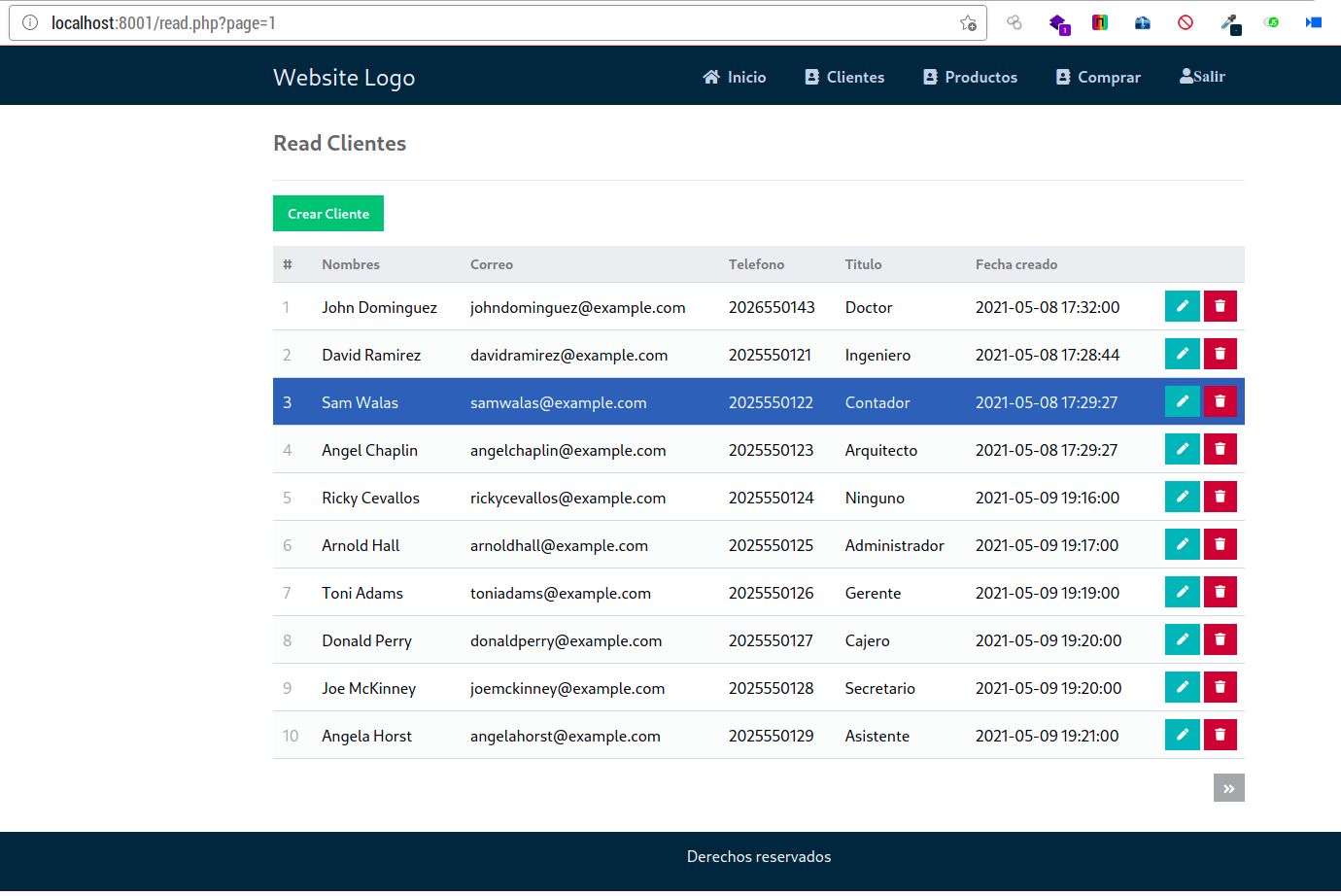Viewport: 1341px width, 896px height.
Task: Edit Donald Perry with pencil icon
Action: click(x=1182, y=639)
